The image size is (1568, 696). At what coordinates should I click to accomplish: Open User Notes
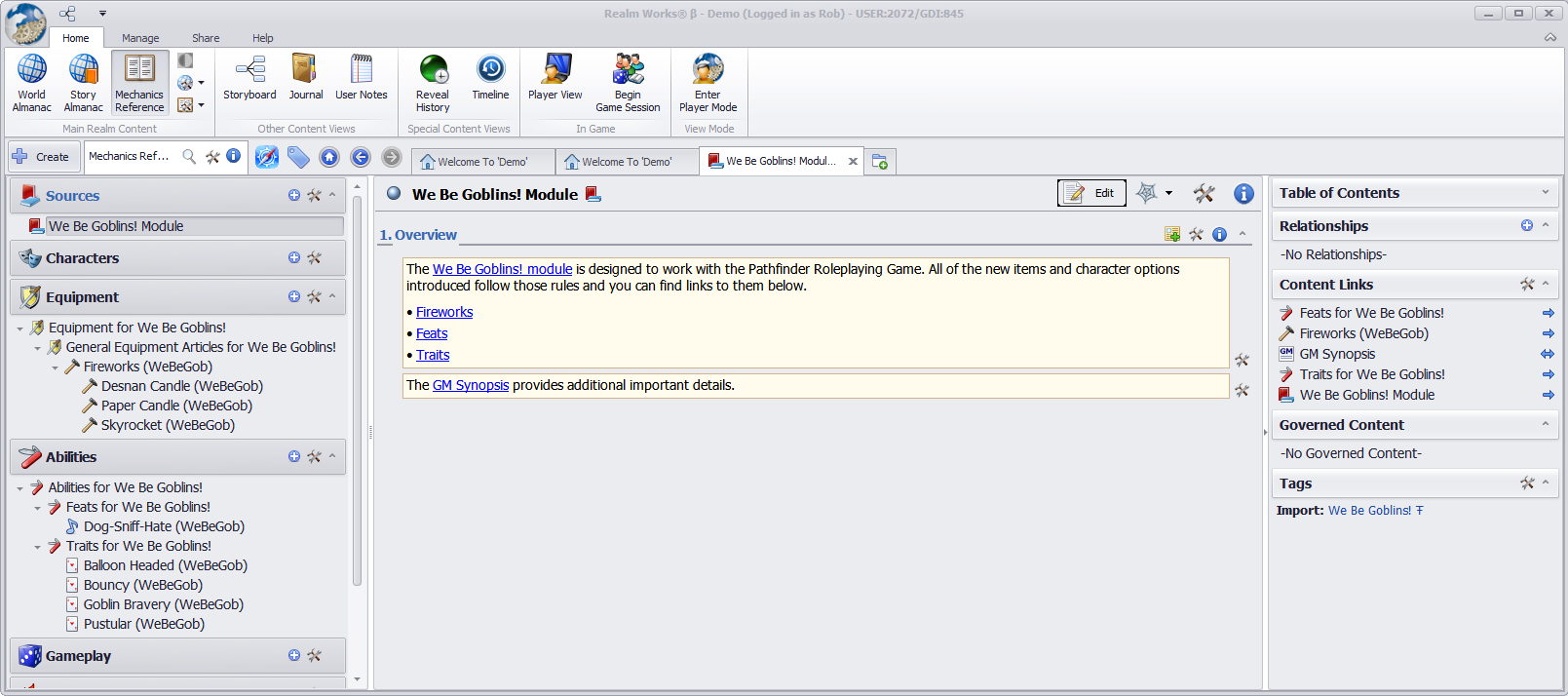click(362, 78)
